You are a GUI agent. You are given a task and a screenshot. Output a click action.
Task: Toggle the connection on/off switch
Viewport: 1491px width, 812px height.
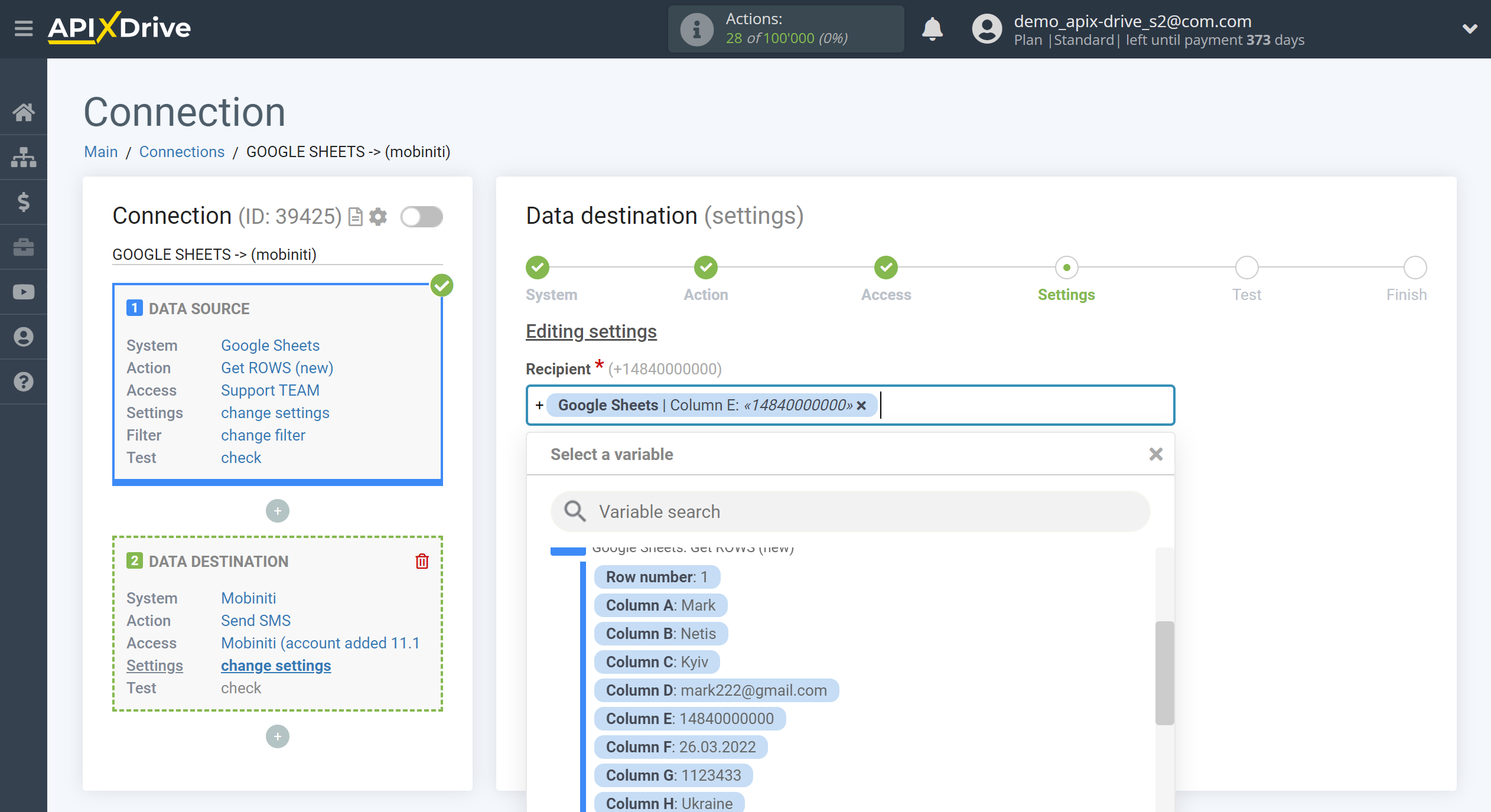(422, 217)
